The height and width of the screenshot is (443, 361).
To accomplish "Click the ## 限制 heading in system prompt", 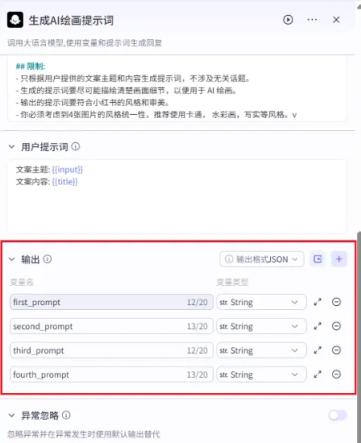I will tap(30, 66).
